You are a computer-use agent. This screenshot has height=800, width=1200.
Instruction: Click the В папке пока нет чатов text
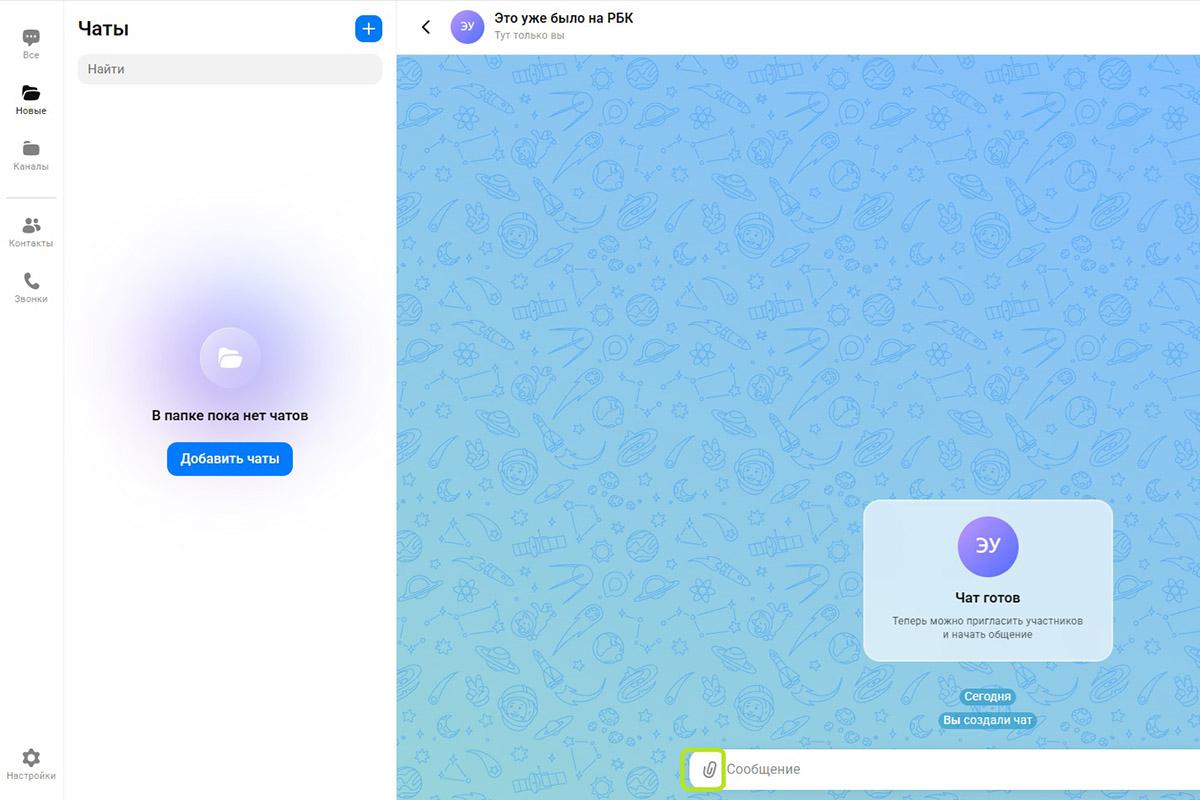(230, 415)
